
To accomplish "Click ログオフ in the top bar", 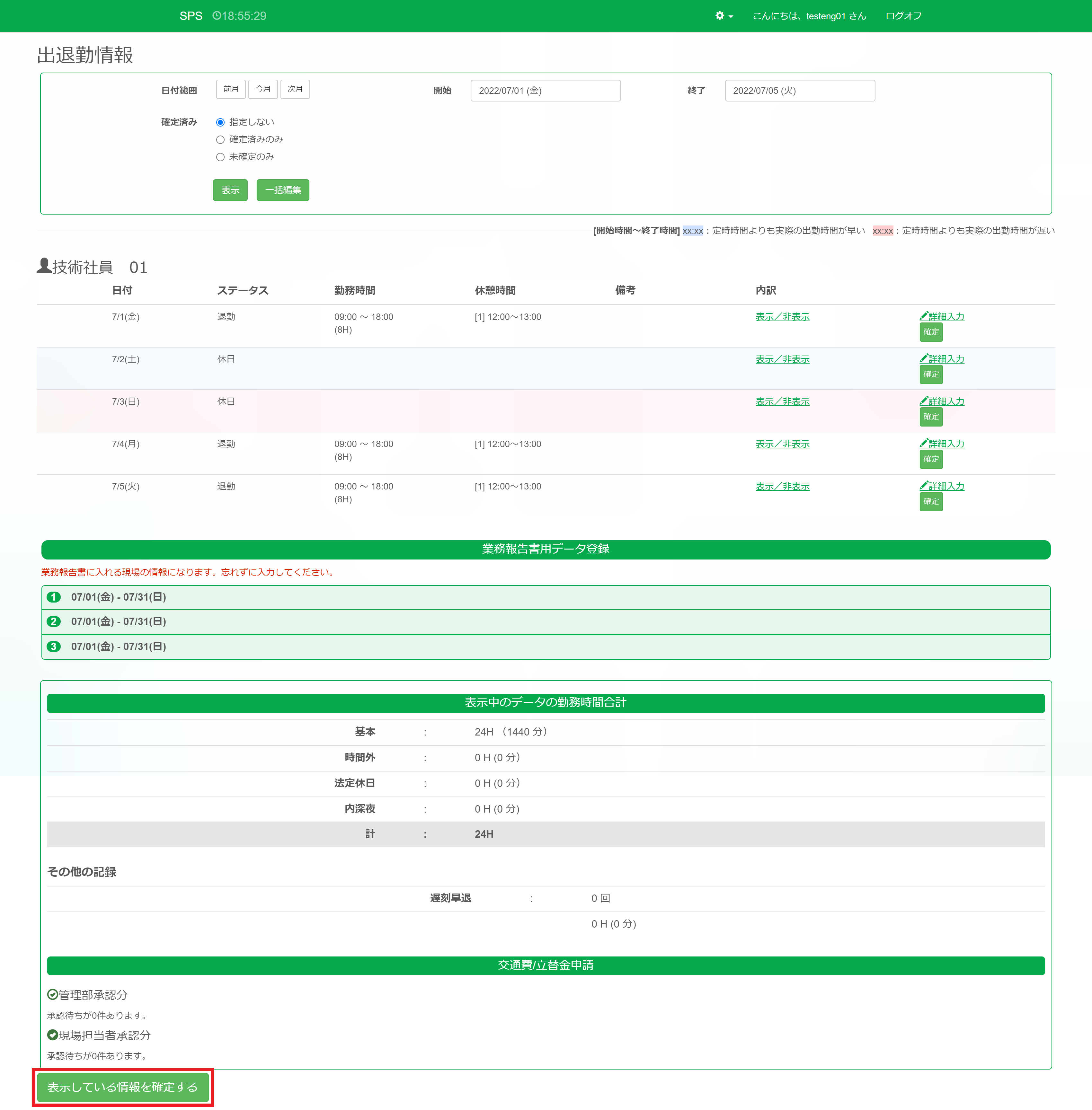I will point(903,16).
